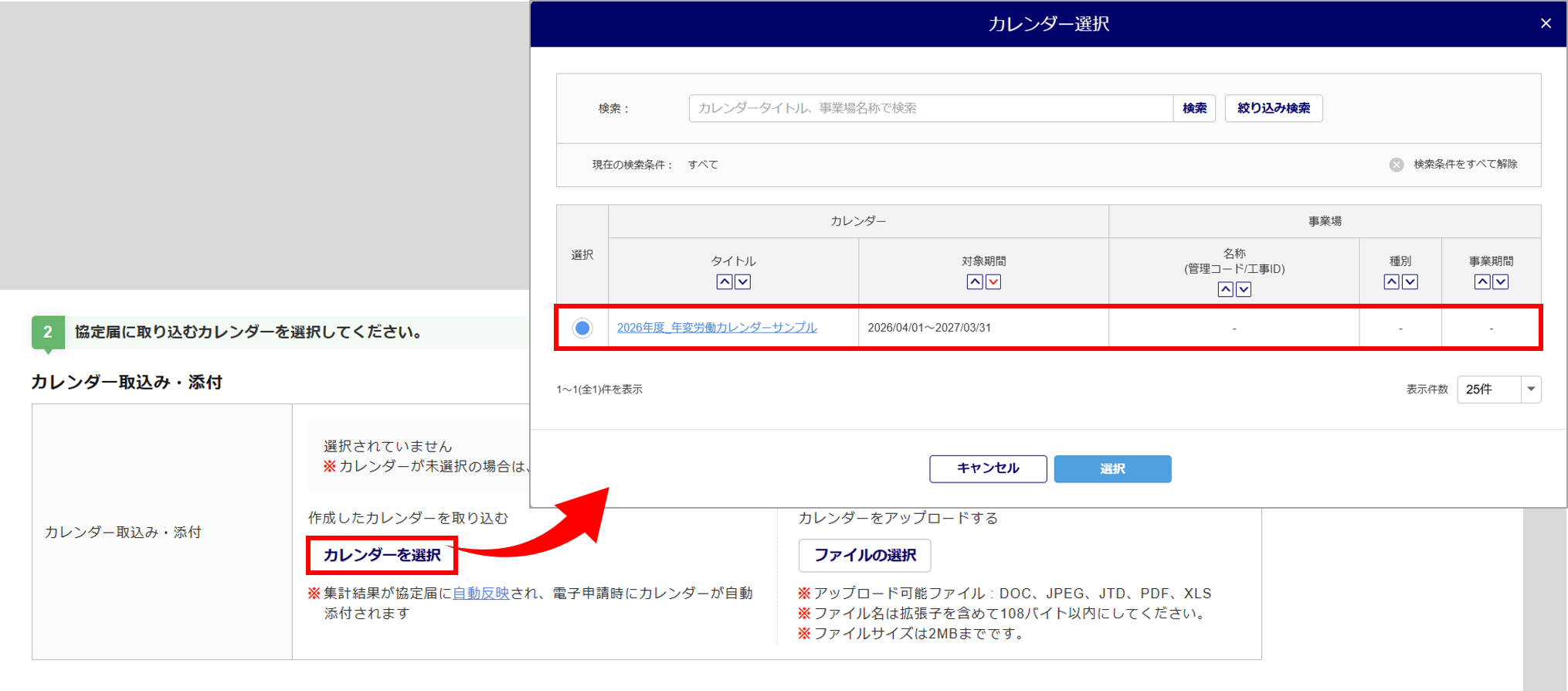Viewport: 1568px width, 691px height.
Task: Confirm with the blue 選択 button
Action: point(1112,468)
